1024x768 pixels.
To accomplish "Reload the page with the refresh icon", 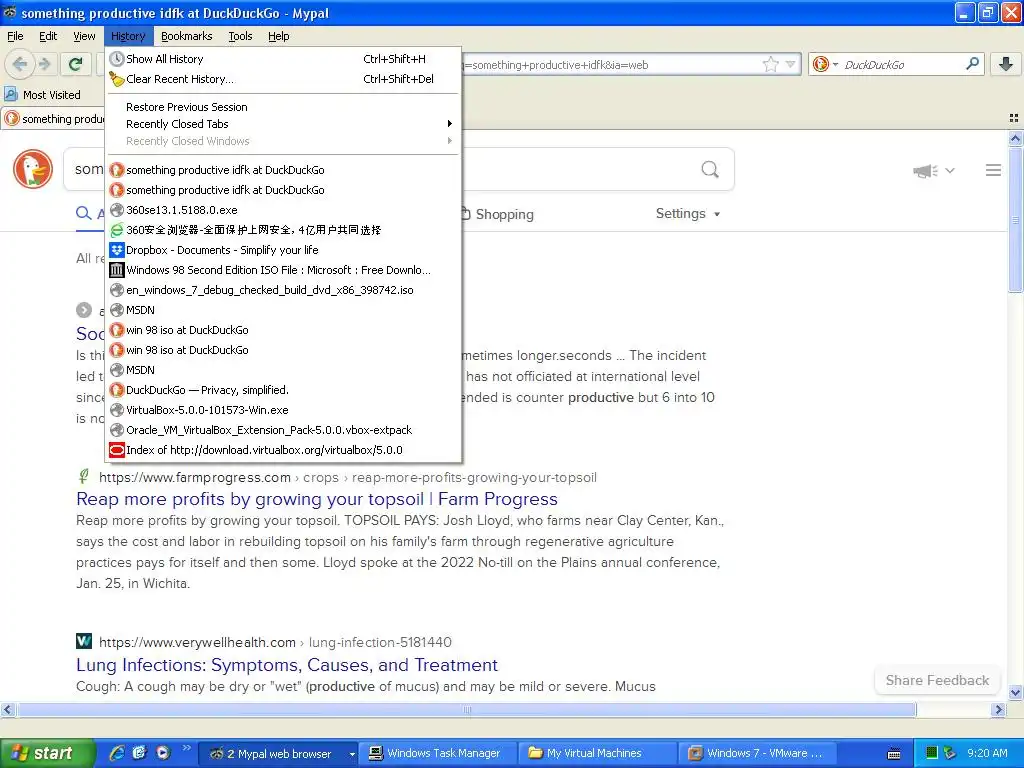I will [76, 64].
